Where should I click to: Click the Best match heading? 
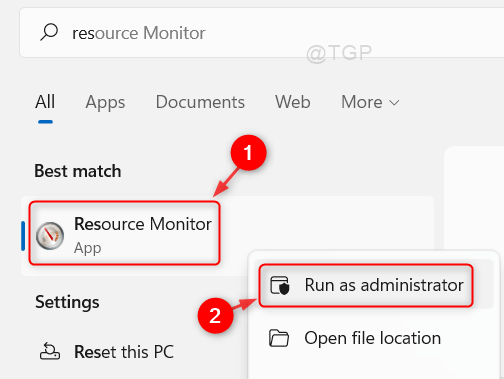[78, 171]
